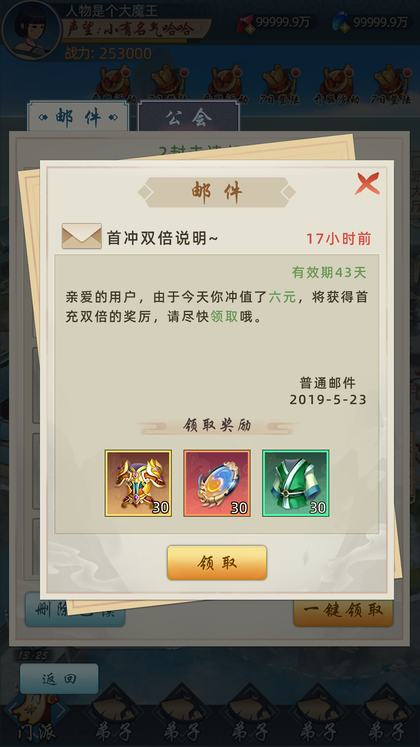
Task: Click the delete-read button behind popup
Action: [x=75, y=611]
